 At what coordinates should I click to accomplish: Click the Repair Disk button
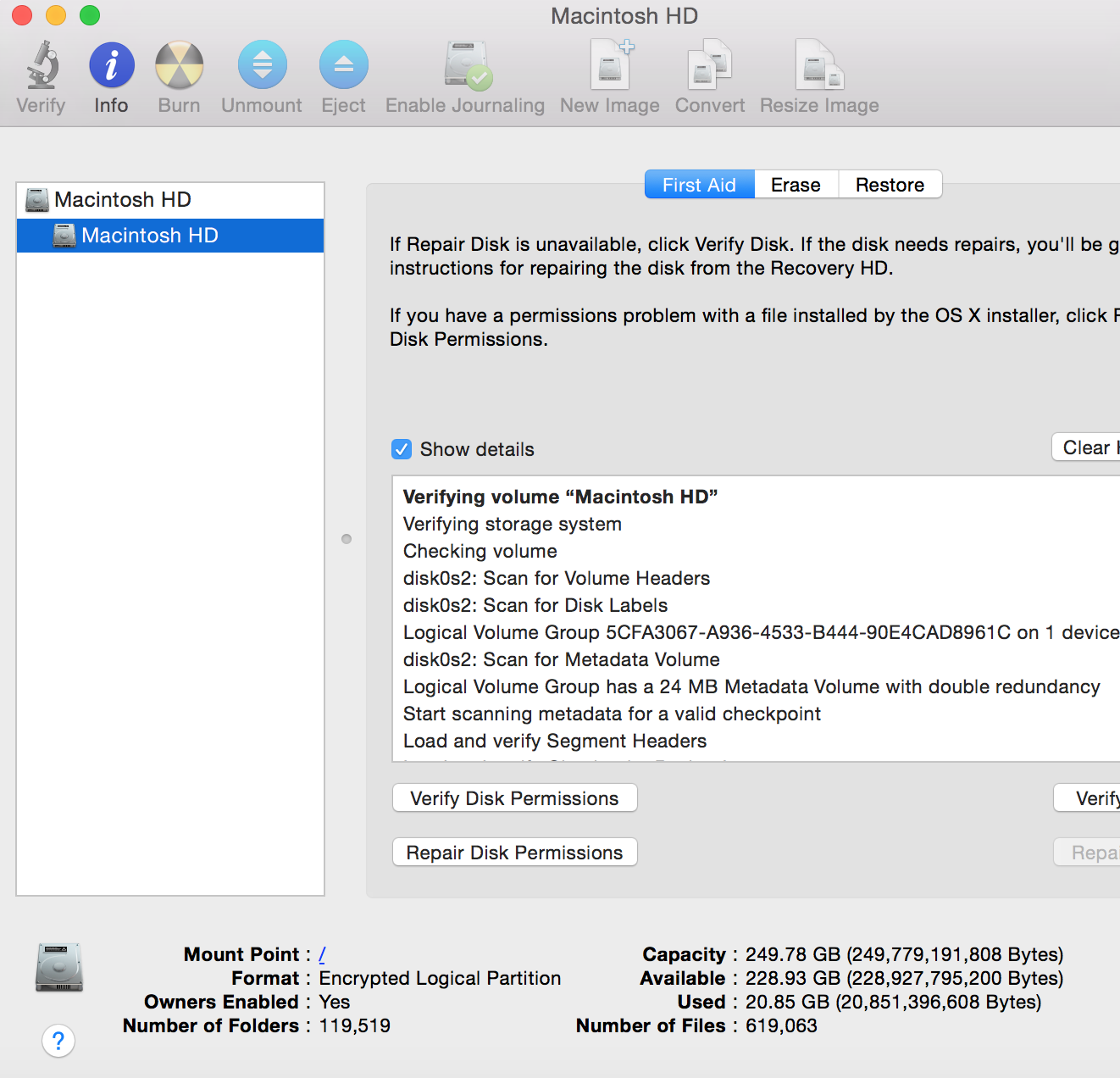coord(1088,853)
